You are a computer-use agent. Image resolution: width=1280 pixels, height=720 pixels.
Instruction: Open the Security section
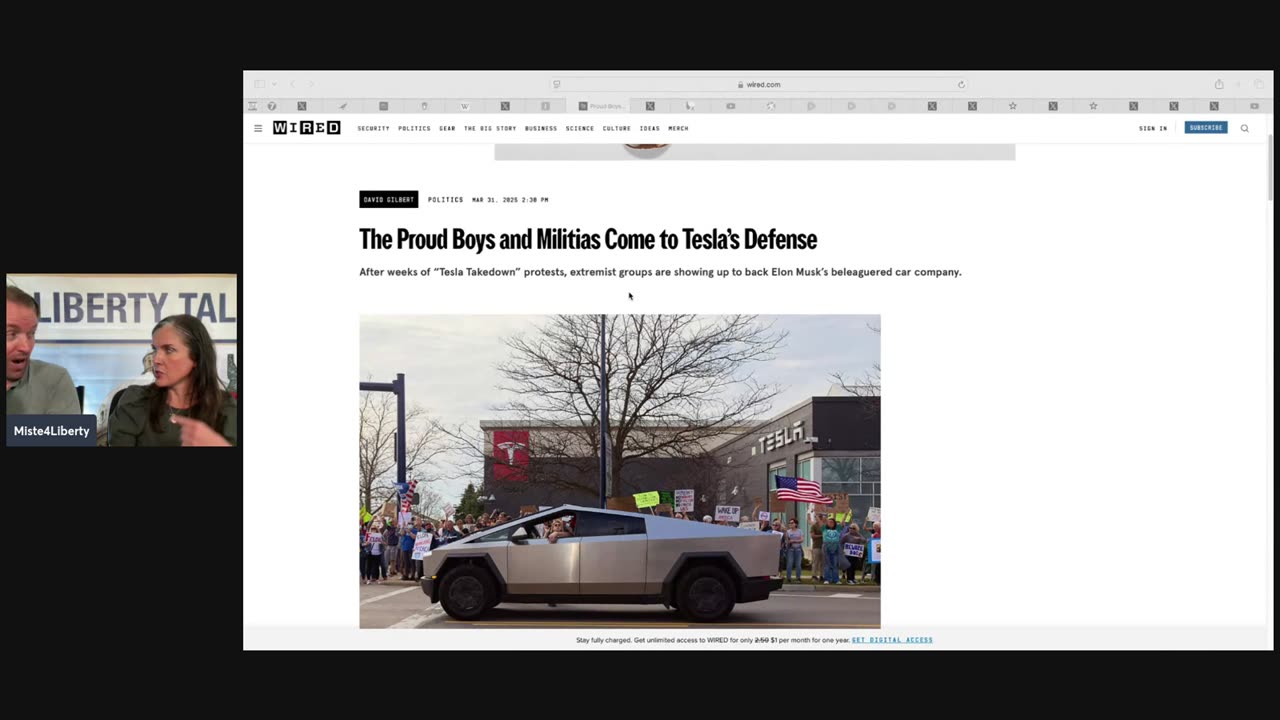(373, 128)
